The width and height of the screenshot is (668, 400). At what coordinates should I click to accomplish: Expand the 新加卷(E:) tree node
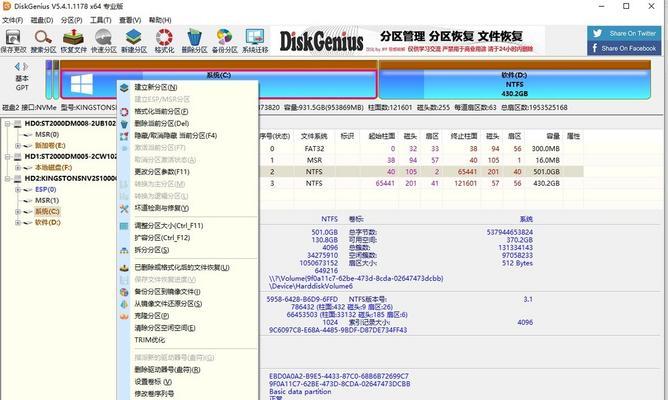click(18, 146)
